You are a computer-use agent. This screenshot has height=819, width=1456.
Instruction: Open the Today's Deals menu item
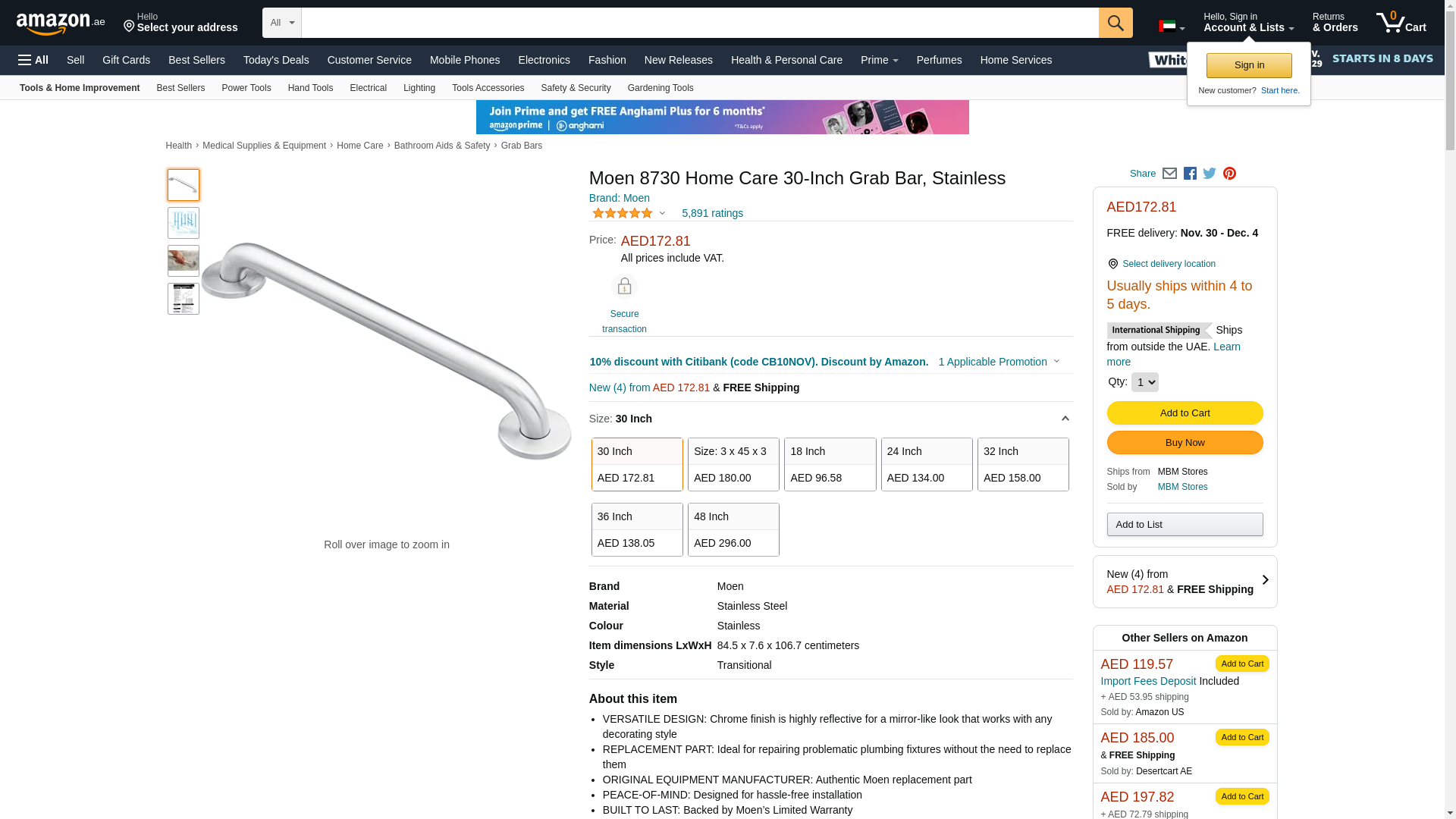276,60
